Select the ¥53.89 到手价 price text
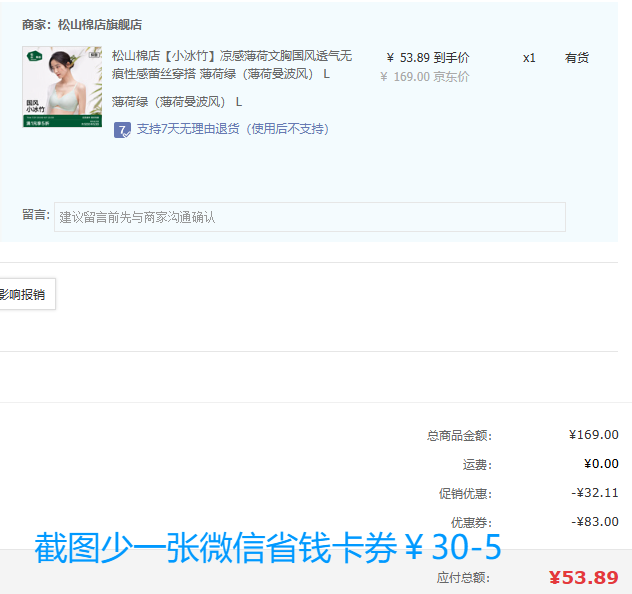 point(428,58)
